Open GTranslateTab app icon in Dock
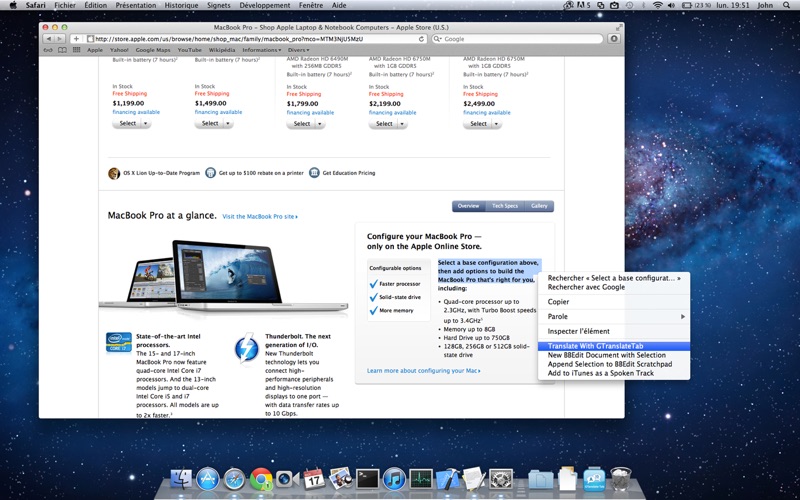 pyautogui.click(x=594, y=479)
